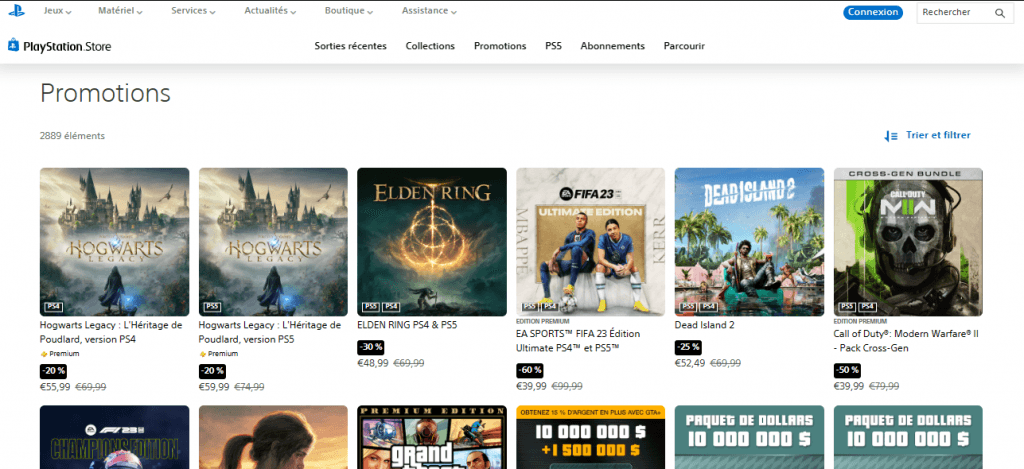Expand the Jeux dropdown menu
Screen dimensions: 1024x469
pos(57,11)
